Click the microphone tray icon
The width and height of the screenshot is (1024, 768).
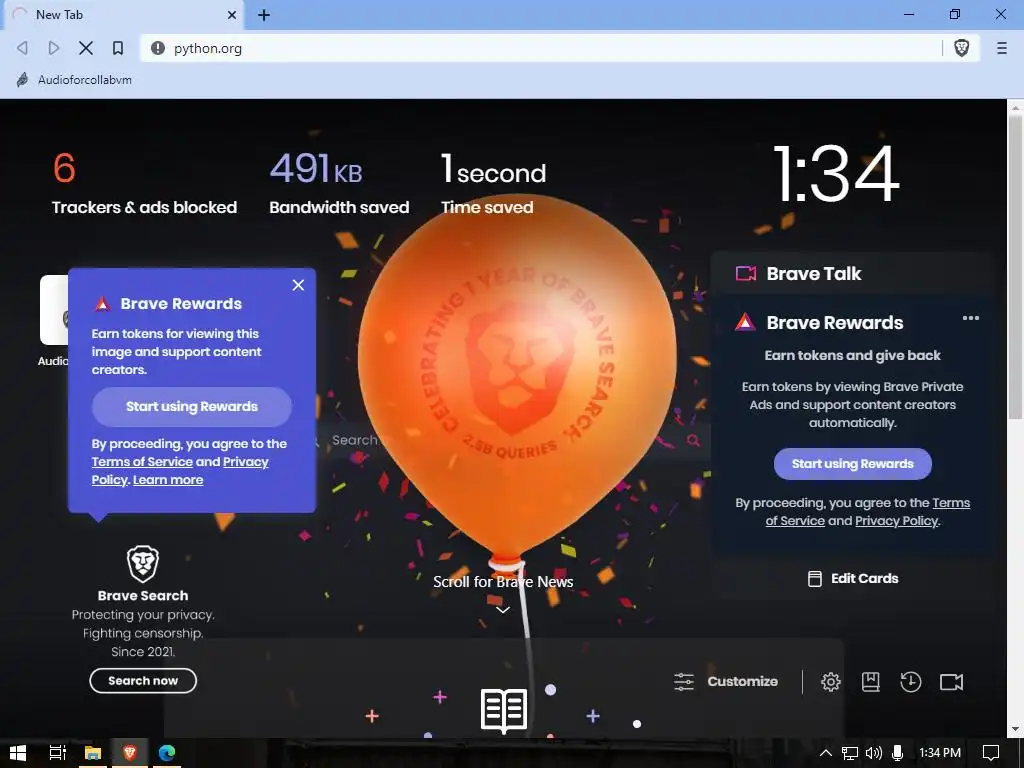pyautogui.click(x=897, y=753)
